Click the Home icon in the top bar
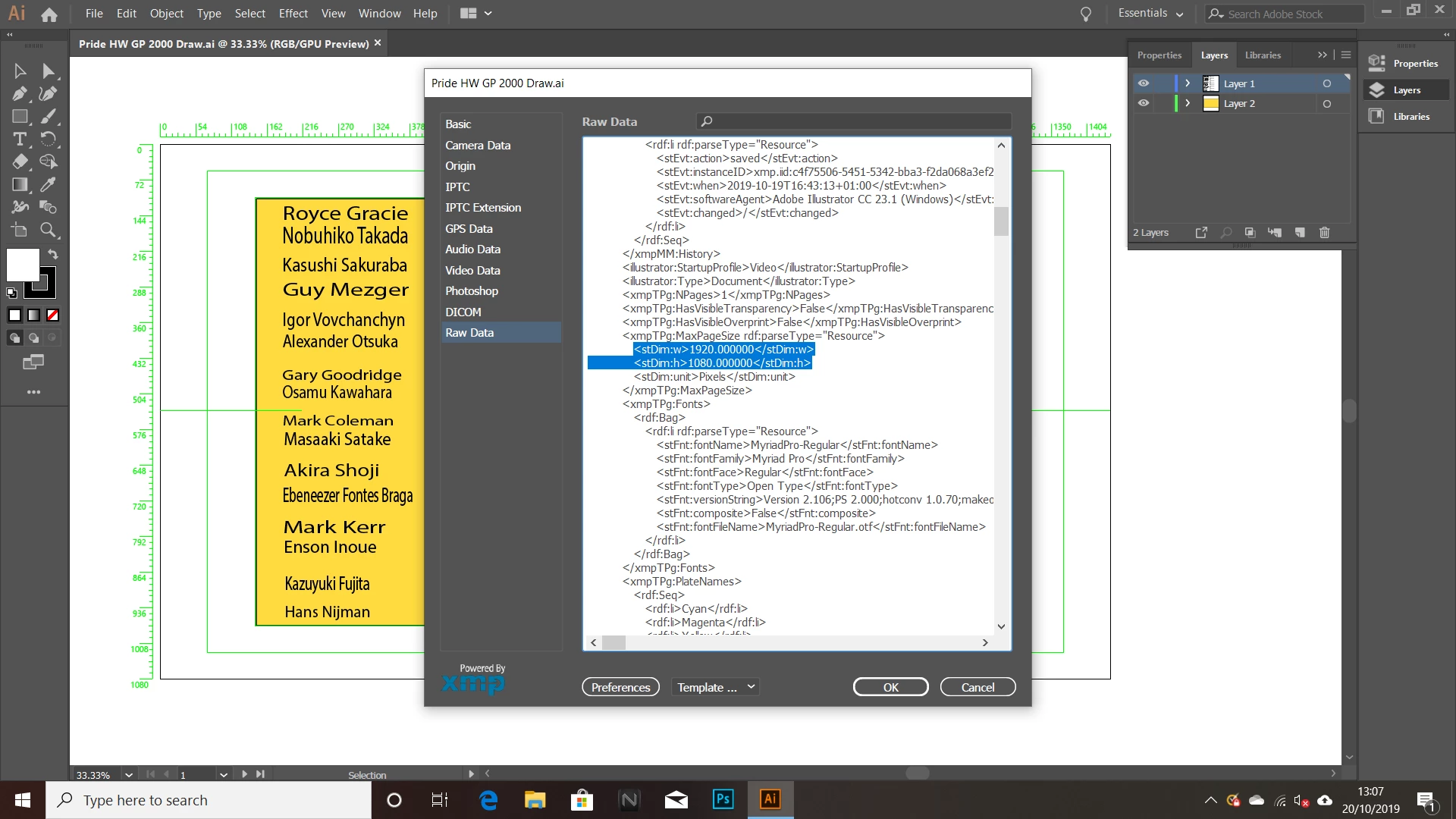Screen dimensions: 1456x819 pyautogui.click(x=49, y=14)
